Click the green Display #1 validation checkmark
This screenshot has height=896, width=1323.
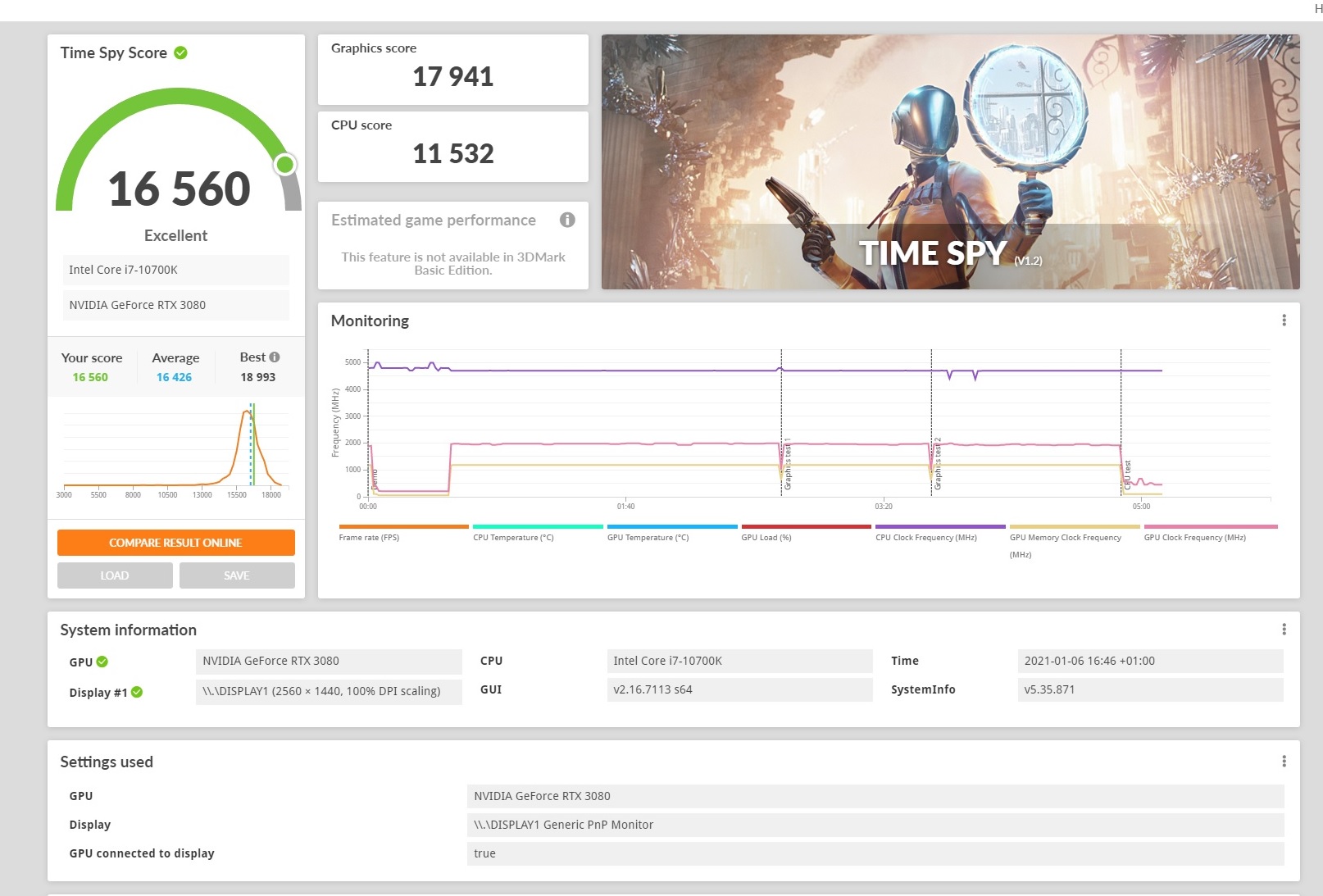[x=137, y=692]
